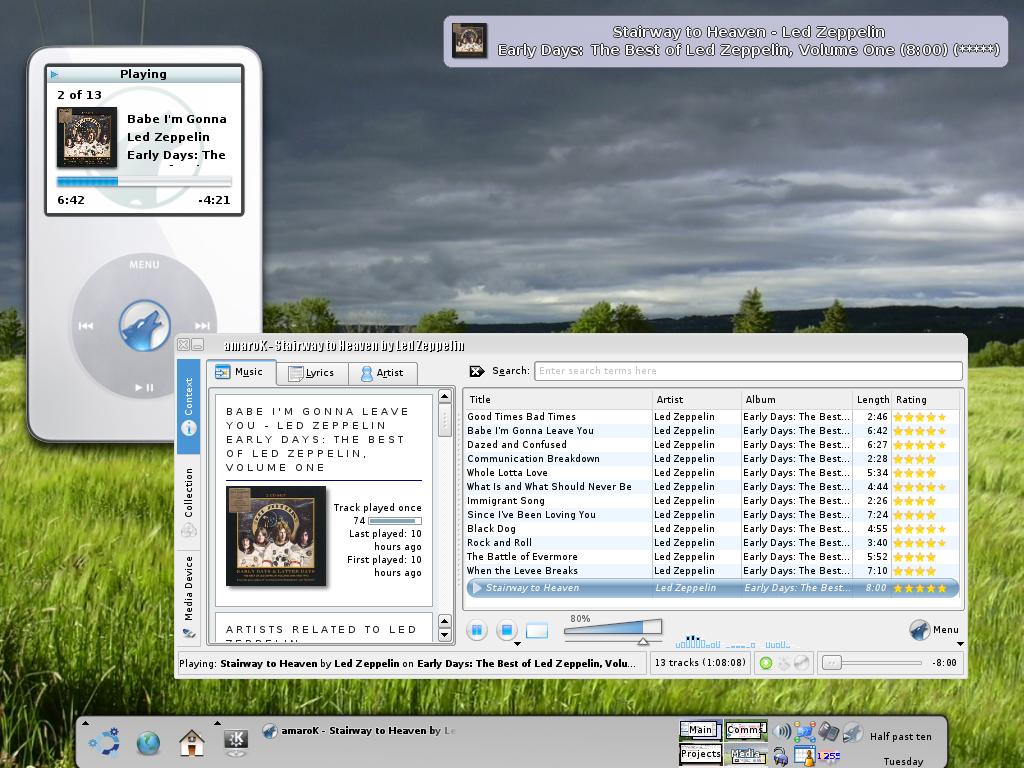Expand the arrow under the Menu button
Viewport: 1024px width, 768px height.
961,644
